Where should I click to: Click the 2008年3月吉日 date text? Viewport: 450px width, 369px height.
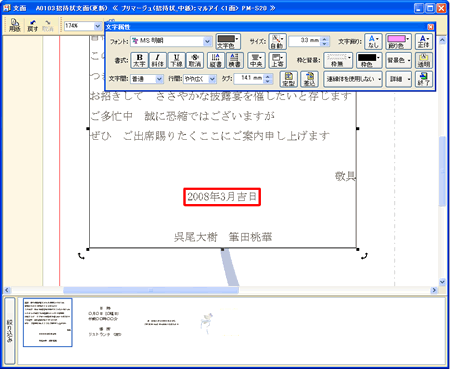click(x=222, y=197)
